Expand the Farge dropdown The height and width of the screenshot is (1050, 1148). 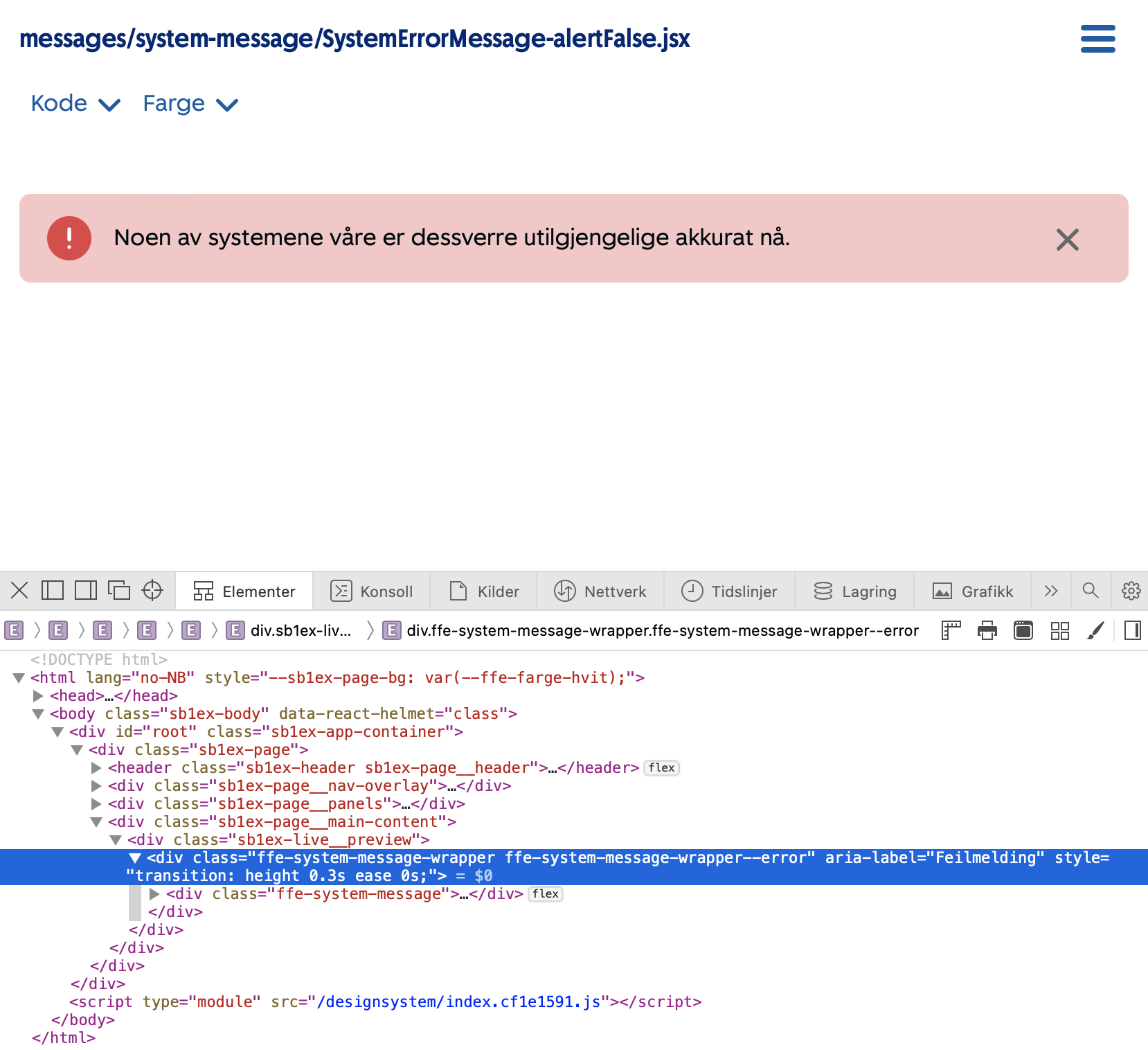(190, 104)
